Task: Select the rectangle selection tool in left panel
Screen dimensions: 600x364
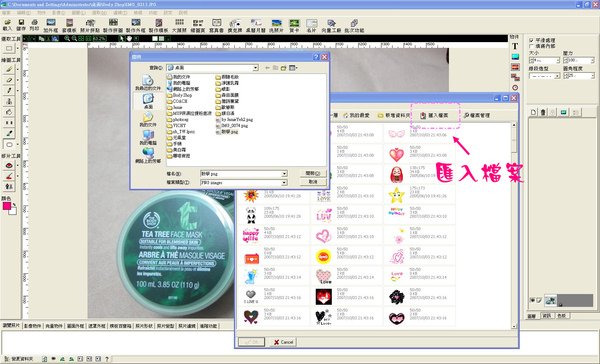Action: pos(9,48)
